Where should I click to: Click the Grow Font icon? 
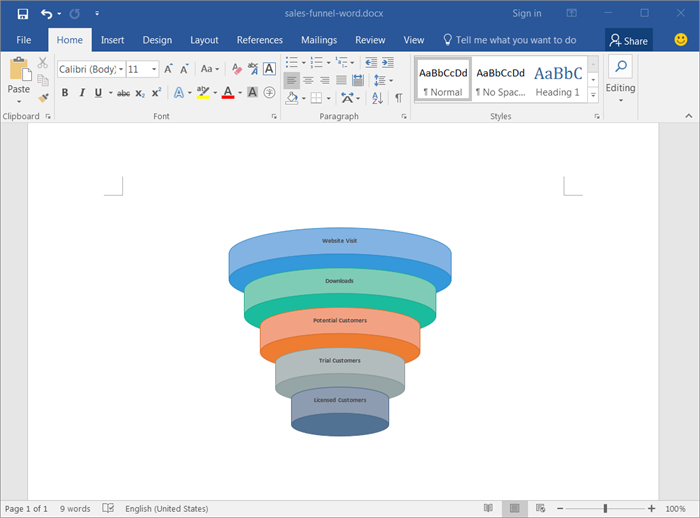pos(169,69)
